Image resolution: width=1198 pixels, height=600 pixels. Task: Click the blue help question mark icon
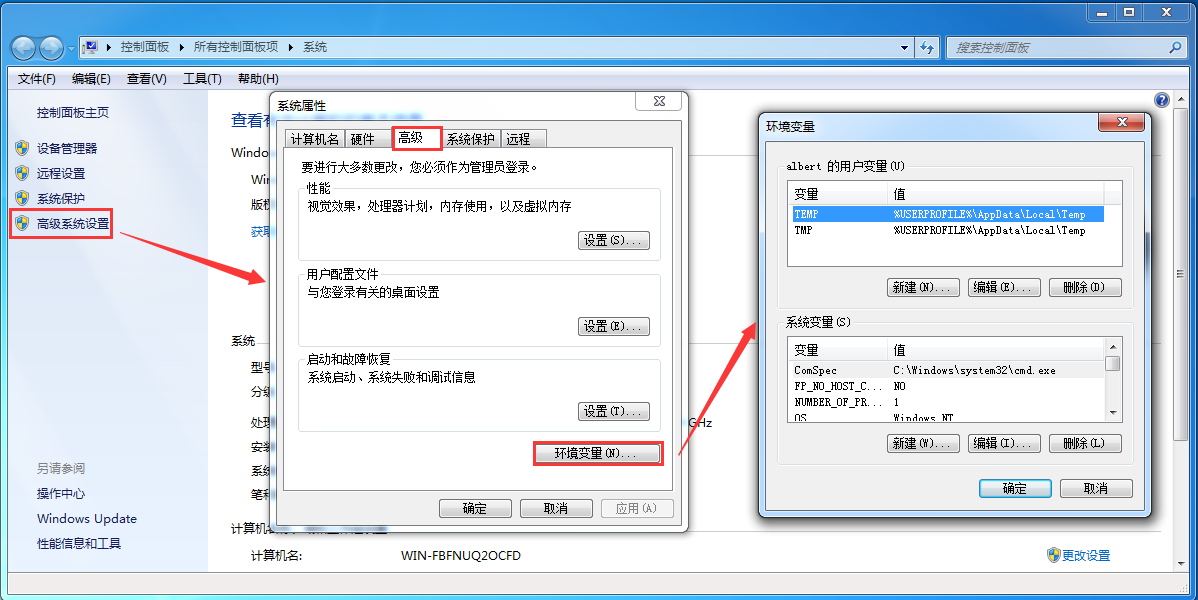pos(1161,100)
